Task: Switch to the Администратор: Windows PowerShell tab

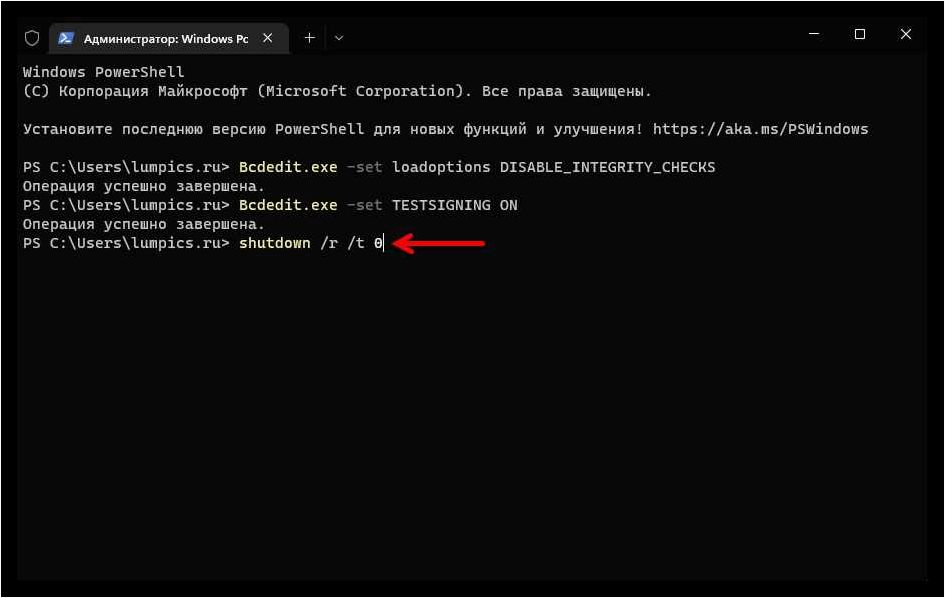Action: pyautogui.click(x=169, y=38)
